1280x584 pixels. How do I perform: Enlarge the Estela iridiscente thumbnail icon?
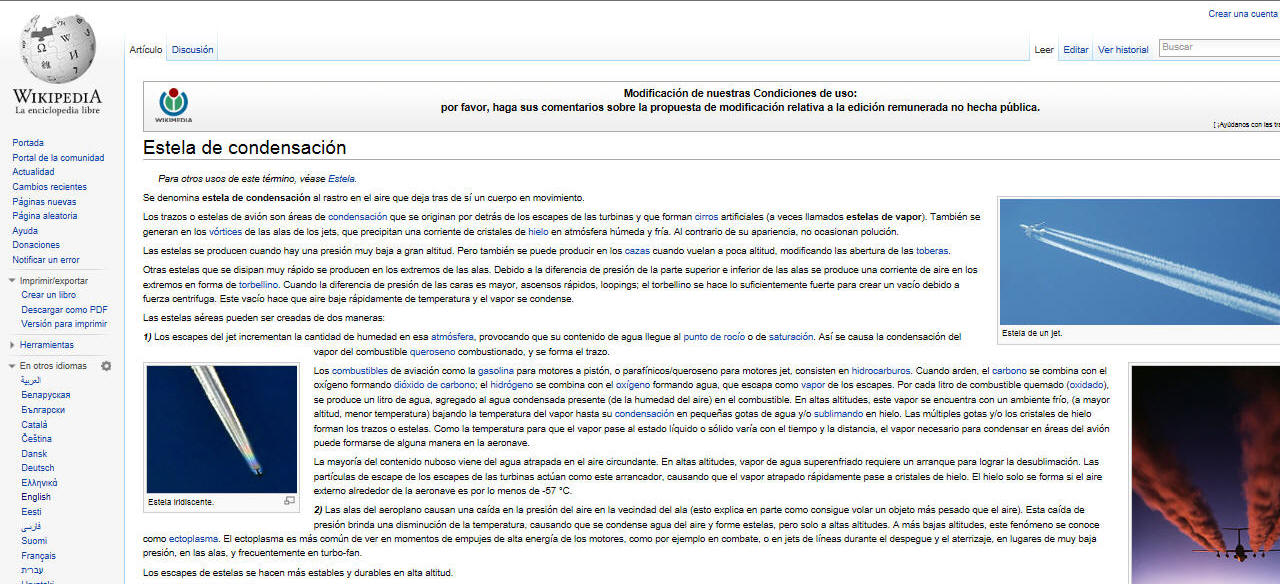[290, 500]
